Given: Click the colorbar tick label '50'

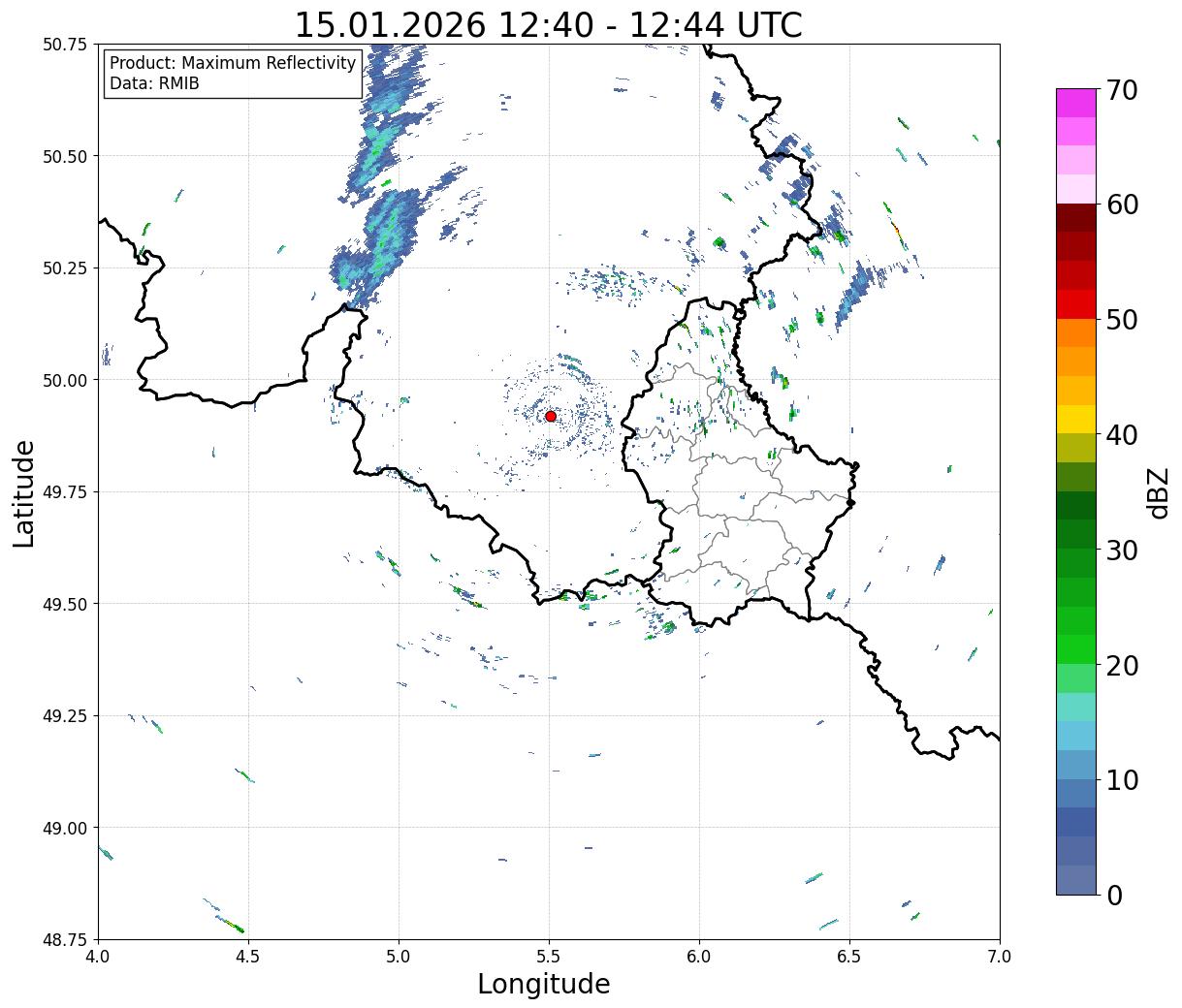Looking at the screenshot, I should pos(1121,320).
